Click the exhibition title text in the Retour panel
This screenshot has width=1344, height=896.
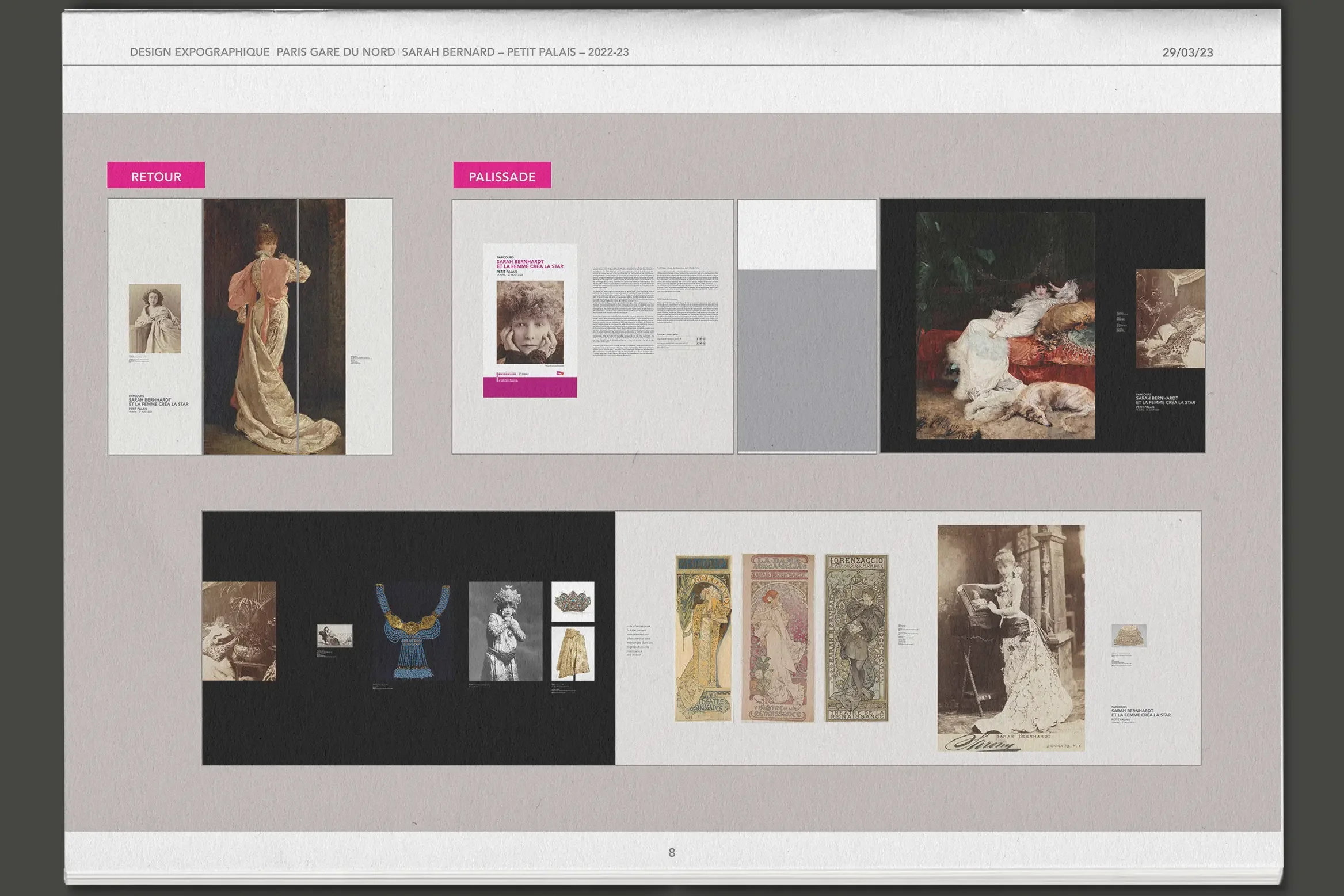[x=158, y=403]
